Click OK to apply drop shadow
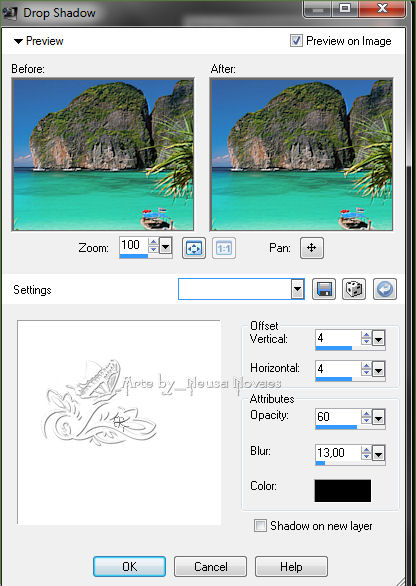Viewport: 416px width, 586px height. click(129, 567)
